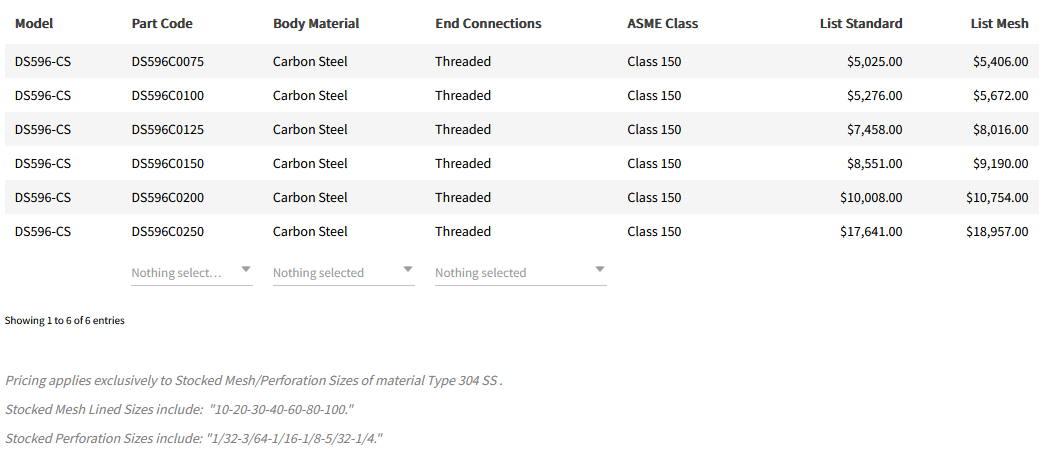Viewport: 1043px width, 450px height.
Task: Select part code DS596C0075 cell
Action: click(168, 61)
